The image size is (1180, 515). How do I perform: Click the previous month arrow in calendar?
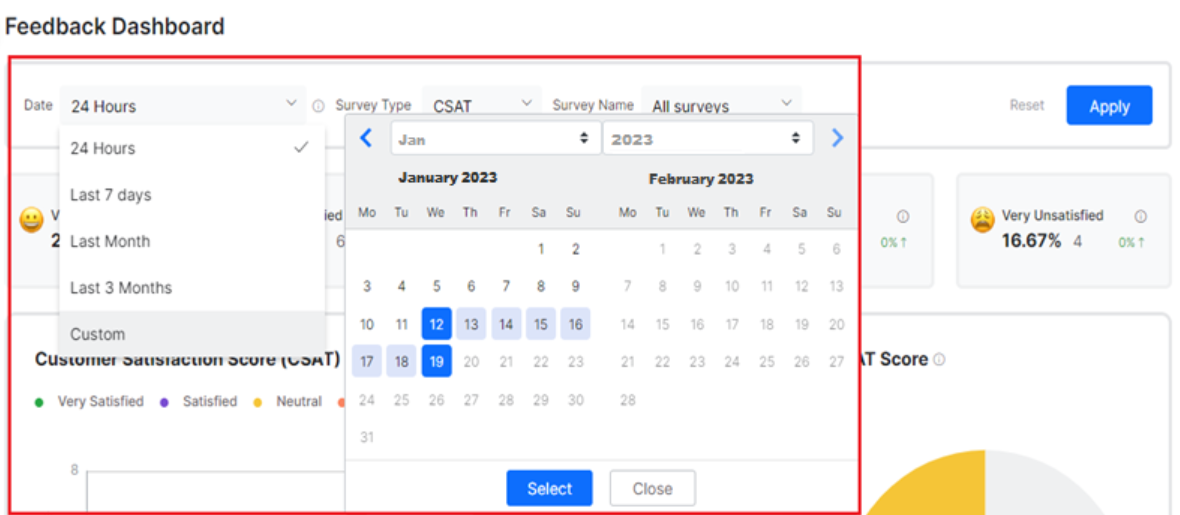pos(366,138)
